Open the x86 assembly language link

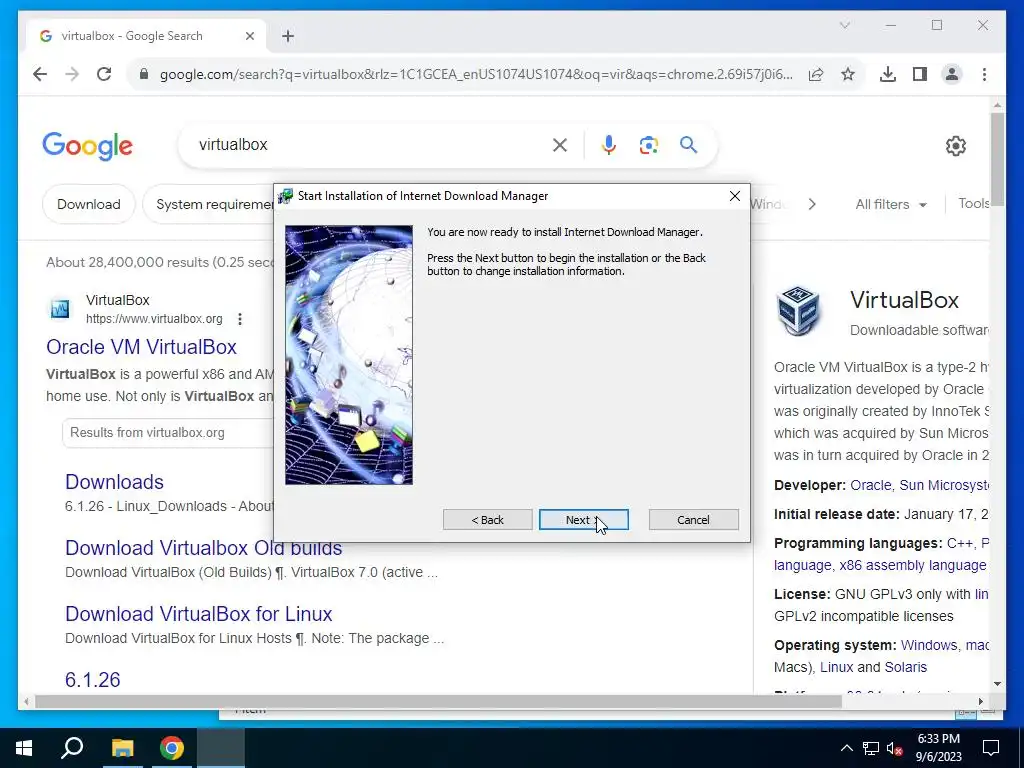(x=913, y=566)
